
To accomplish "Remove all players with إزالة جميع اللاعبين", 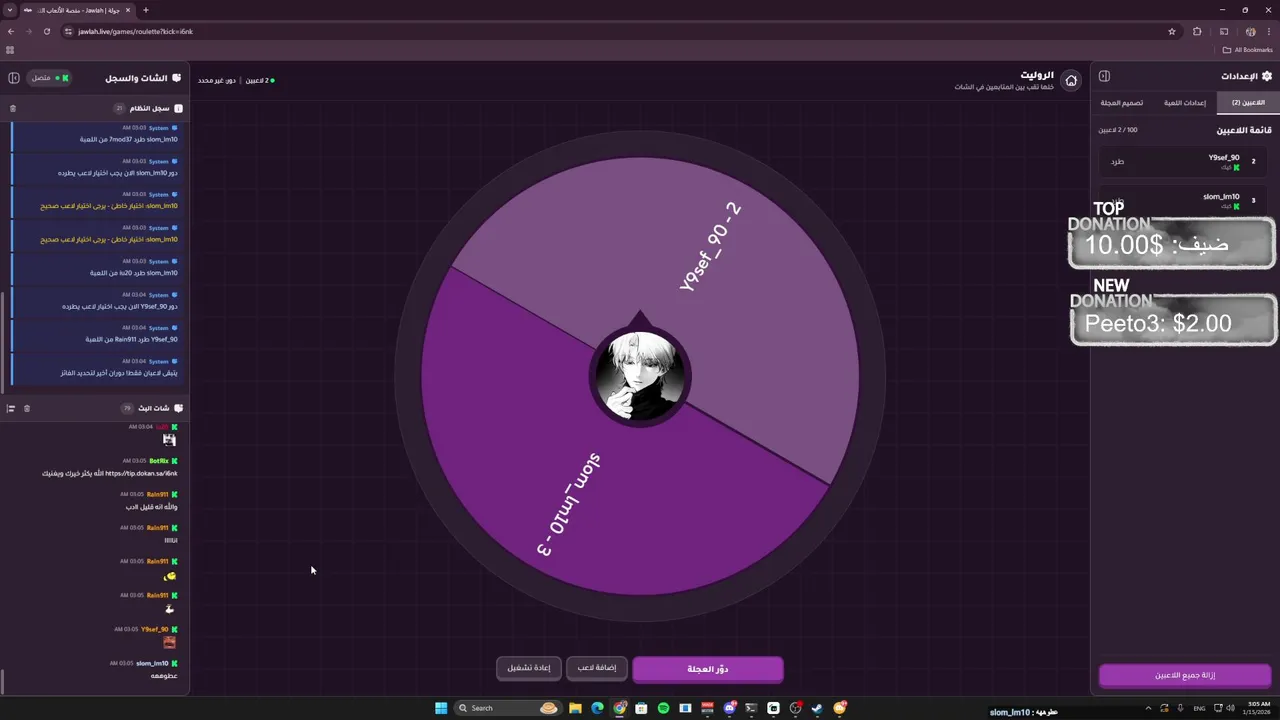I will (1185, 675).
